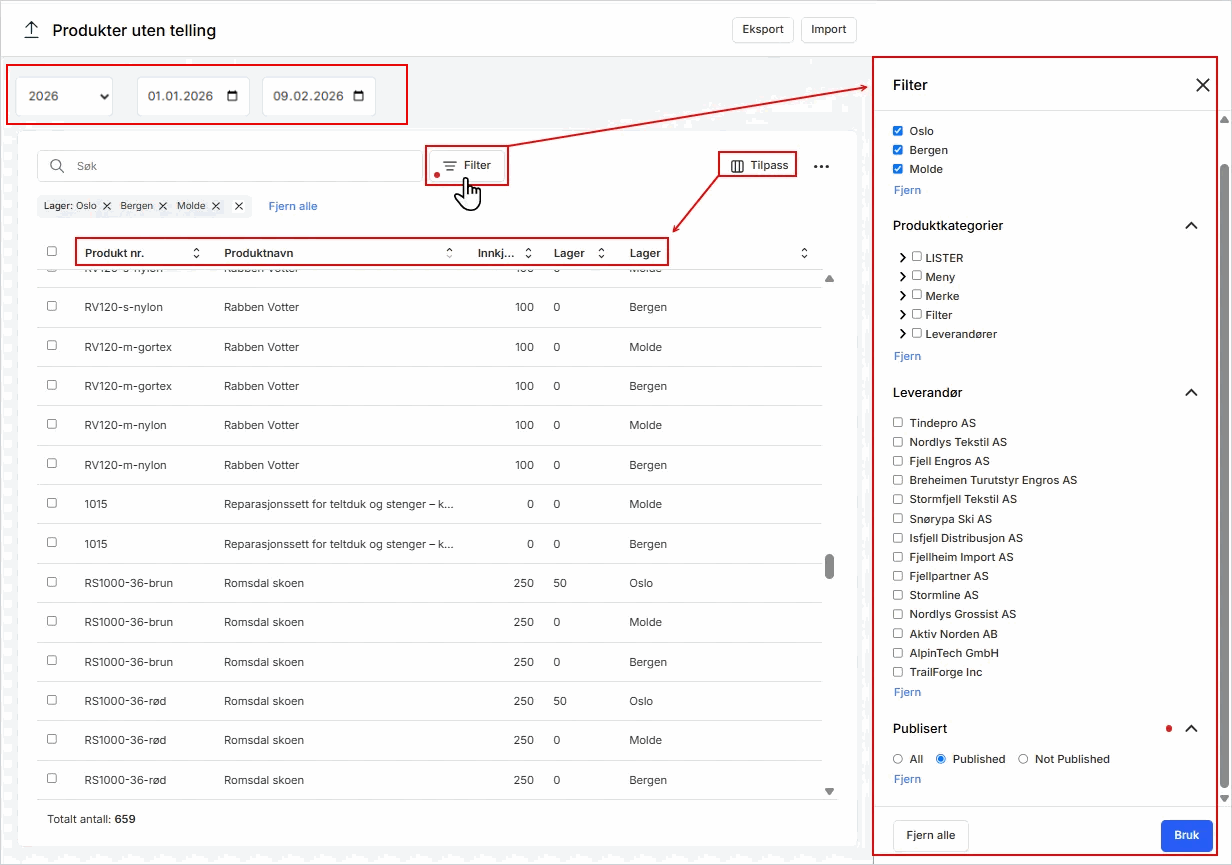
Task: Expand the LISTER category tree node
Action: coord(903,258)
